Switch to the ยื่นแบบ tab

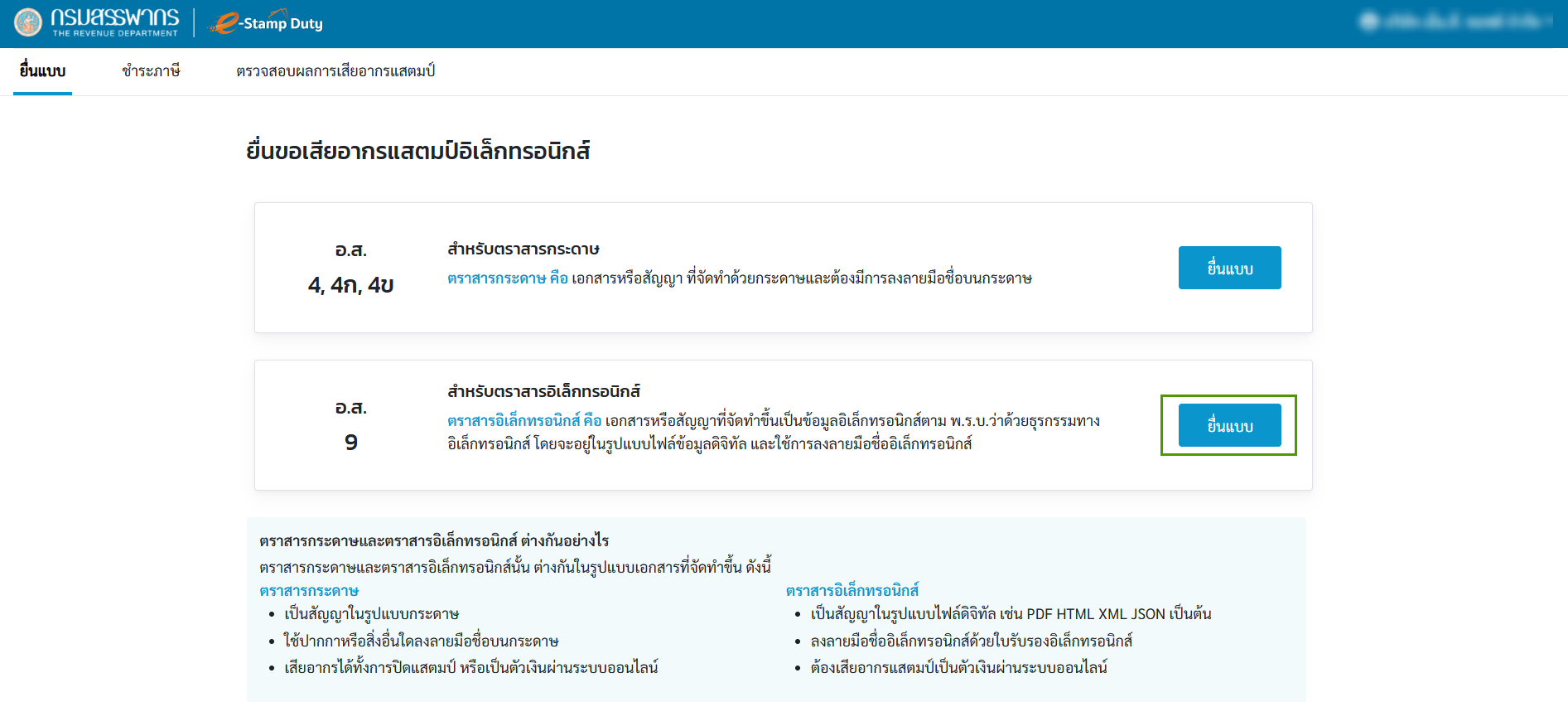tap(42, 71)
